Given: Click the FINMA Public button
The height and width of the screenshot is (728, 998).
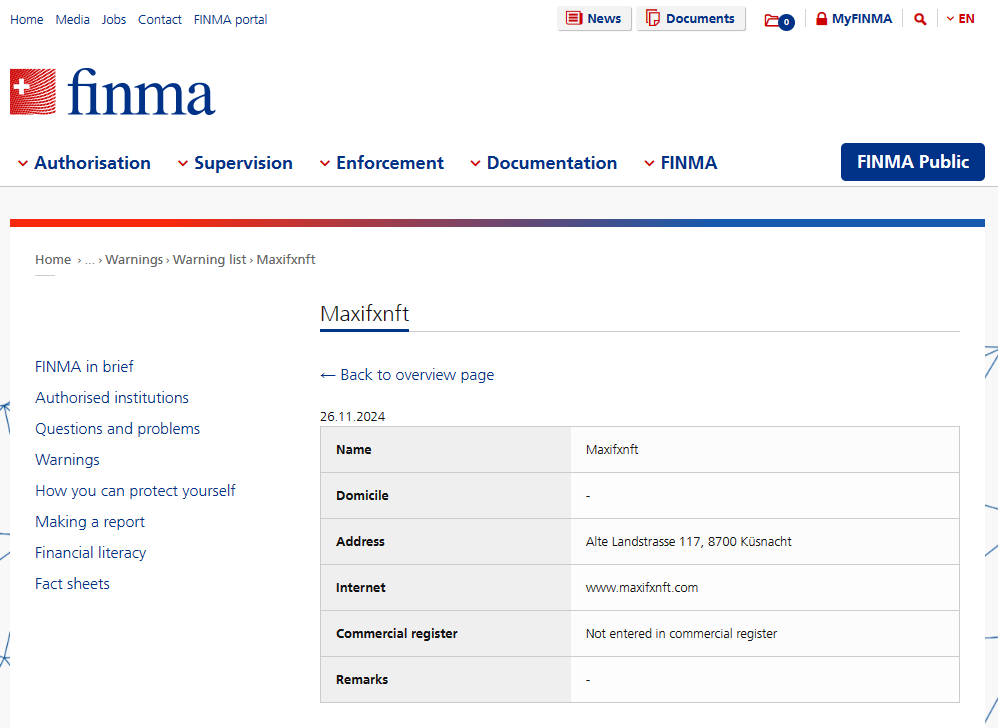Looking at the screenshot, I should pyautogui.click(x=913, y=162).
